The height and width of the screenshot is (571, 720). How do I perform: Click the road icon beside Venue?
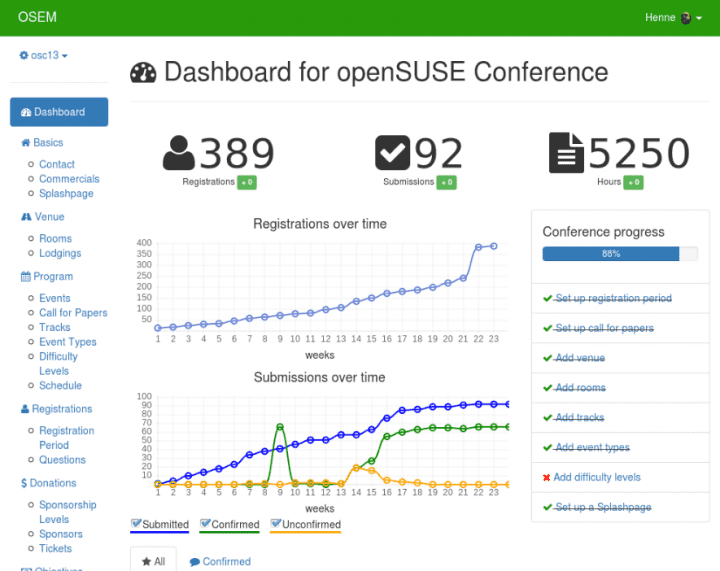(x=26, y=217)
